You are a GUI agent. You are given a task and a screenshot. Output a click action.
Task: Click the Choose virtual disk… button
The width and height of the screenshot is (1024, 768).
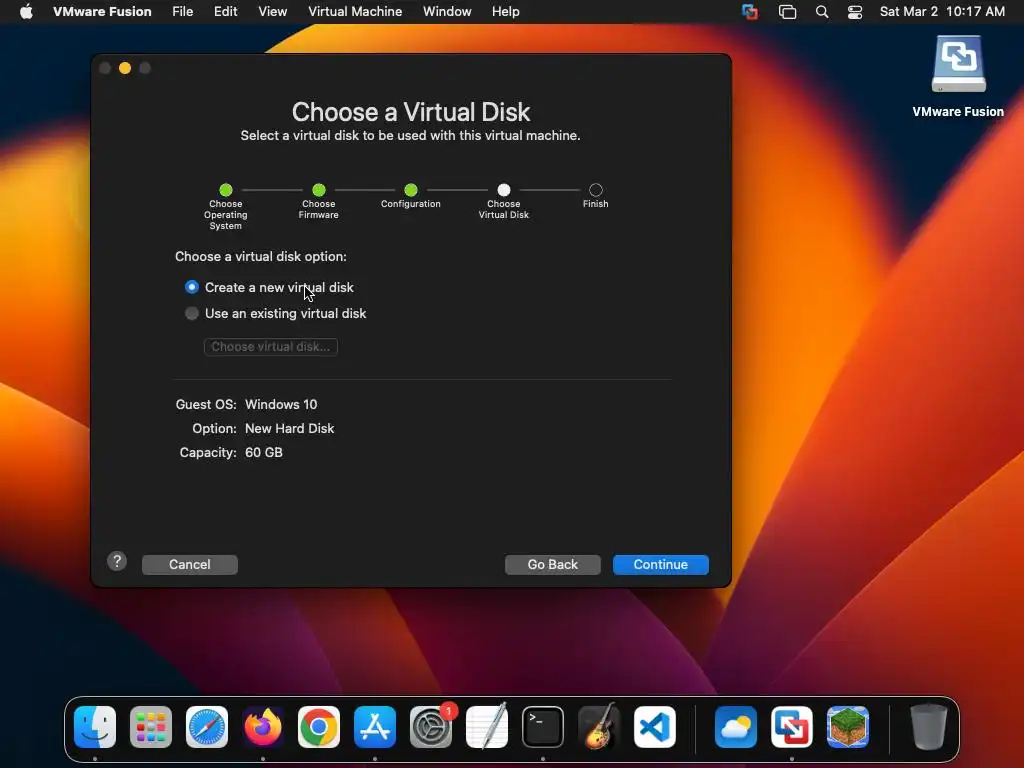270,347
